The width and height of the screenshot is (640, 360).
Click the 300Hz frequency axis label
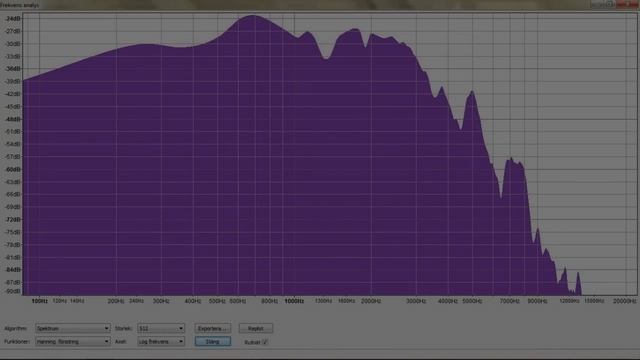tap(161, 301)
